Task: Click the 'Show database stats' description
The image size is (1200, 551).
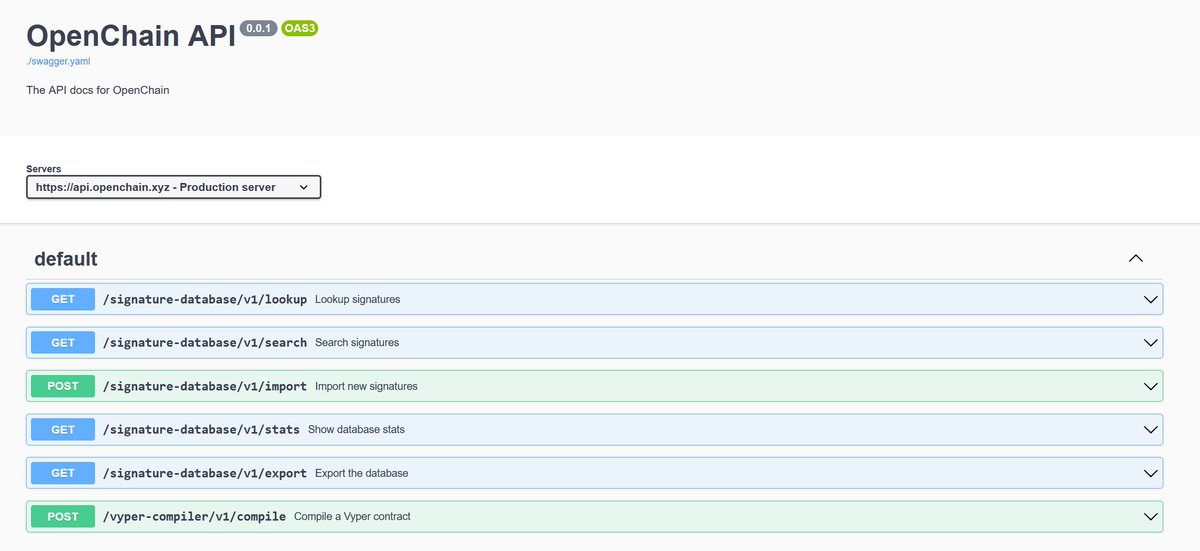Action: [356, 430]
